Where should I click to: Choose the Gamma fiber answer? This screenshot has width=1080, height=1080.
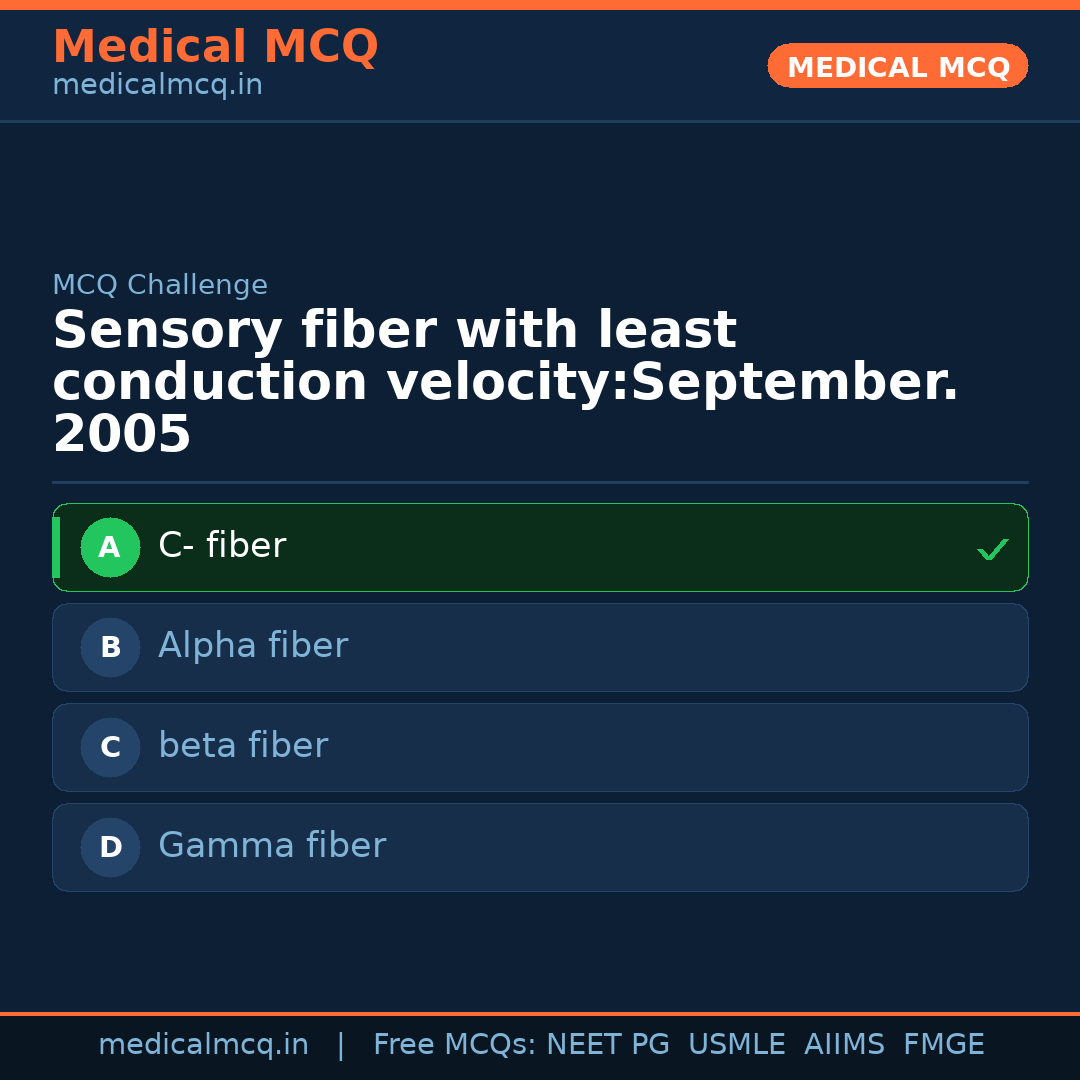(540, 847)
